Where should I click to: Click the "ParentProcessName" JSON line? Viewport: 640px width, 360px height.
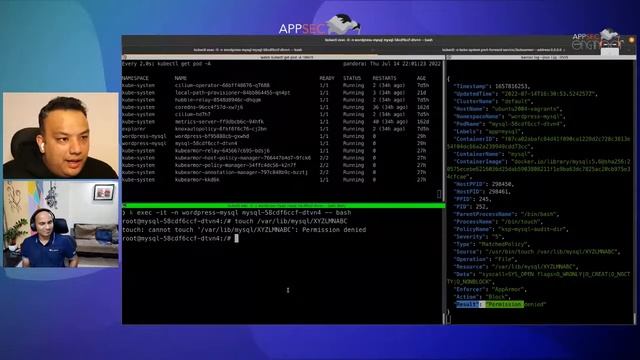point(507,214)
